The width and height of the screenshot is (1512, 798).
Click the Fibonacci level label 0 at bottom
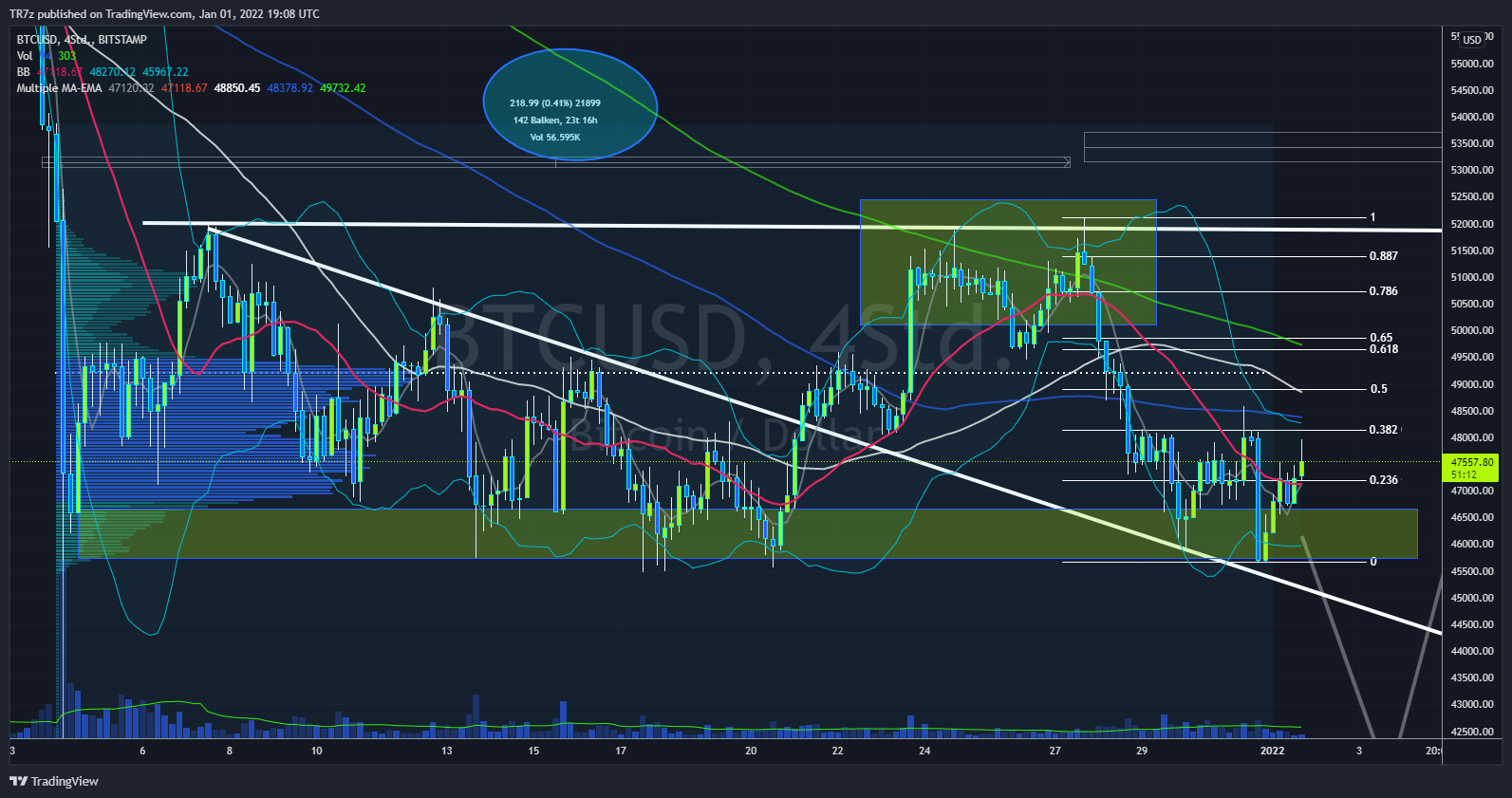(1372, 562)
